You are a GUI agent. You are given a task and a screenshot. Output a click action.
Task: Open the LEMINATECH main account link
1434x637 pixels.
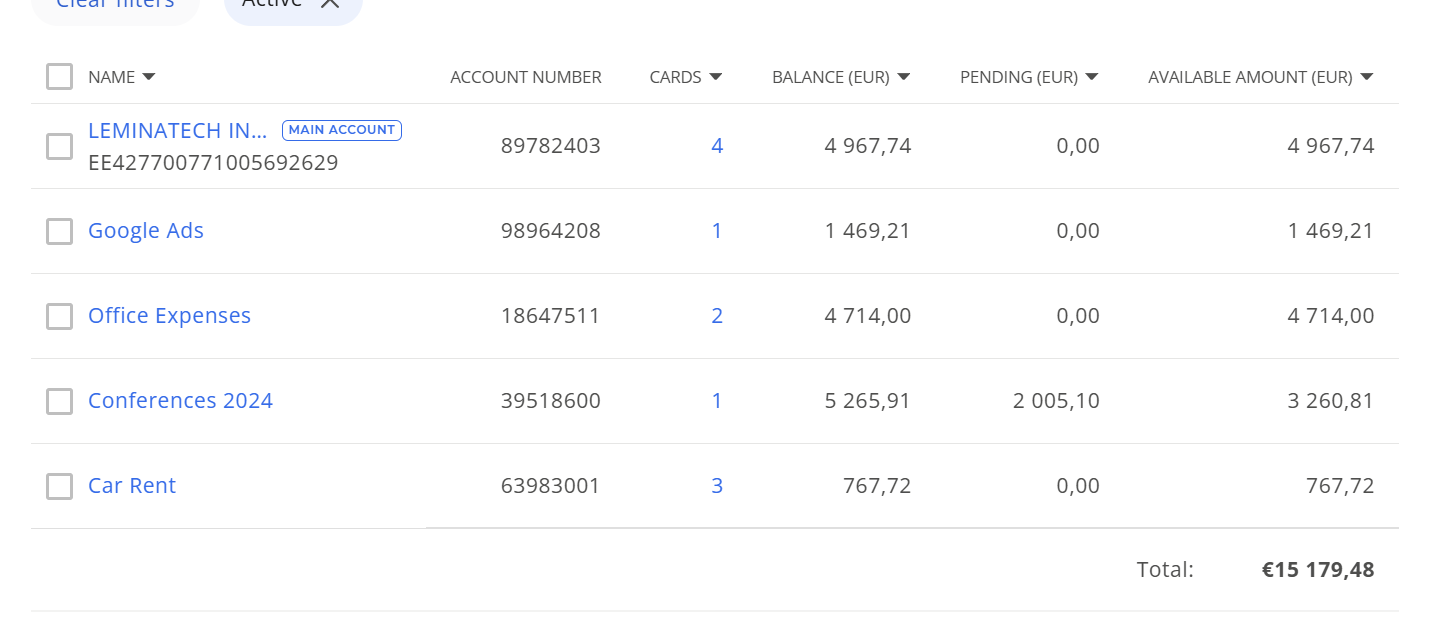click(177, 131)
